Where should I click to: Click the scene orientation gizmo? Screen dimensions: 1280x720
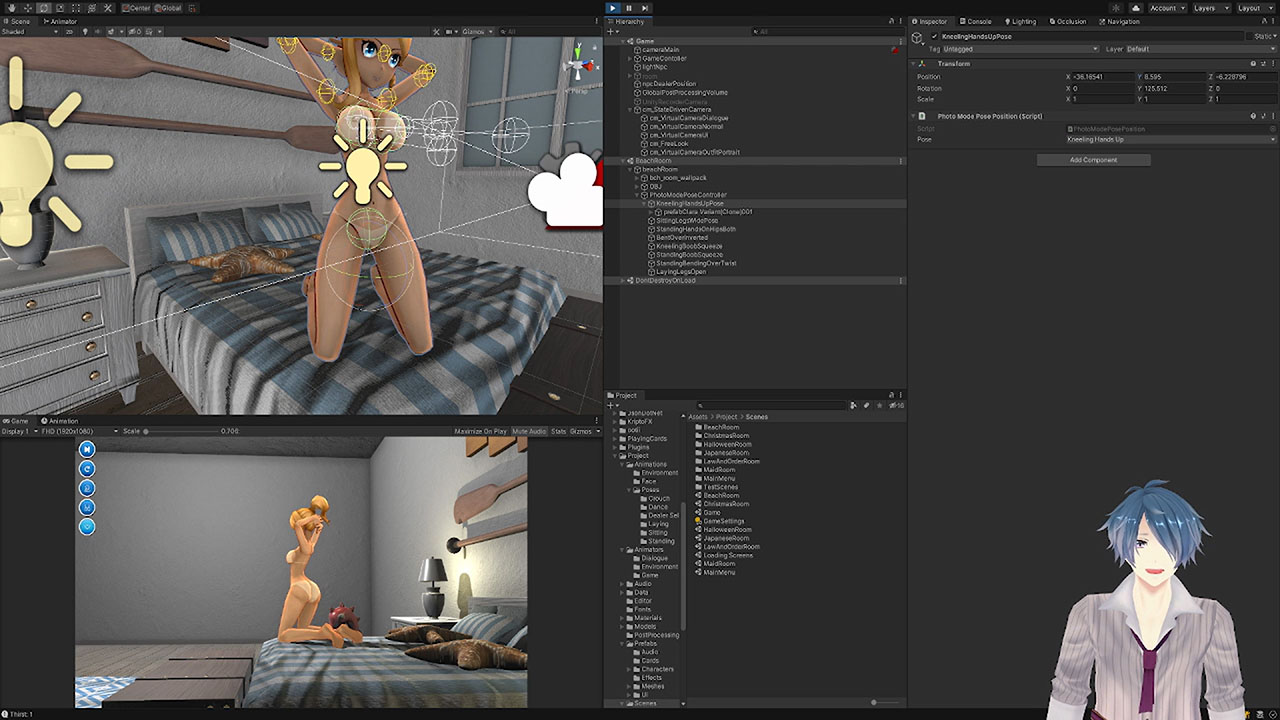(577, 65)
